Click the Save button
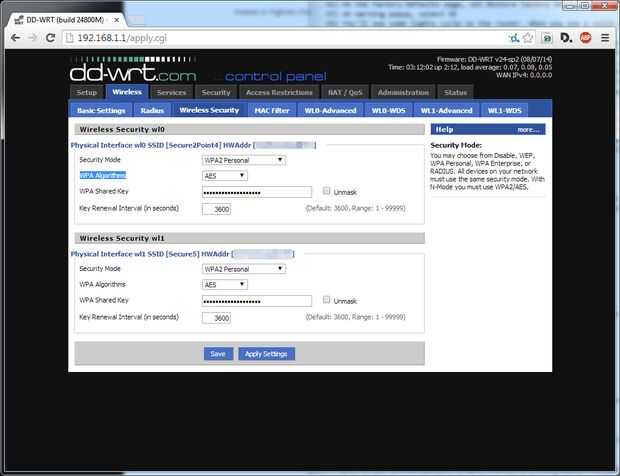Image resolution: width=620 pixels, height=476 pixels. 218,354
